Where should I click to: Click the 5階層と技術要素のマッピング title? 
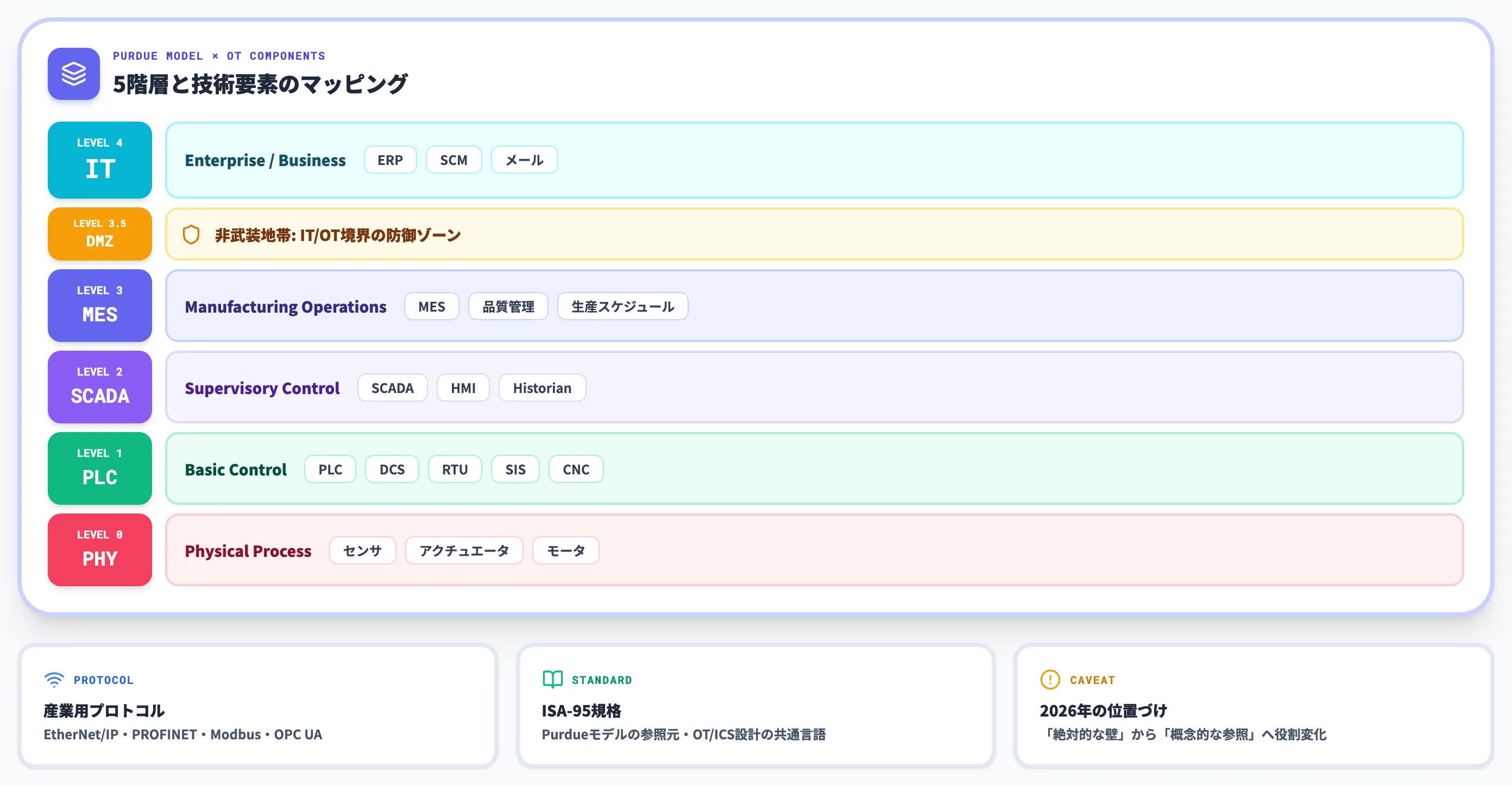click(260, 84)
